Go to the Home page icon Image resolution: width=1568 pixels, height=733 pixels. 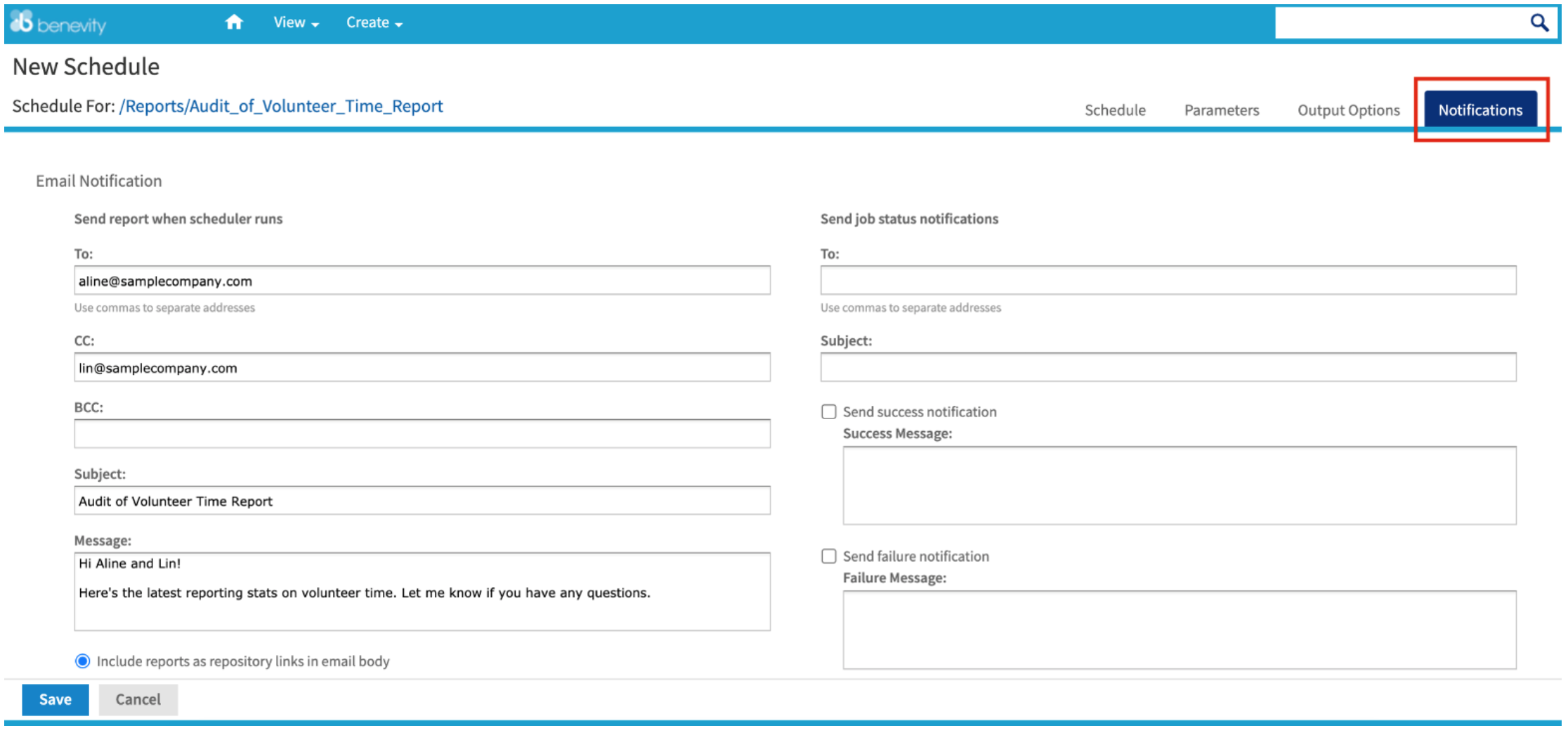234,22
